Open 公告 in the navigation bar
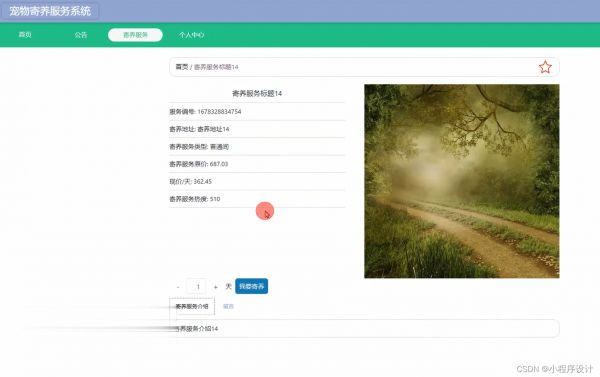This screenshot has height=377, width=600. [x=81, y=35]
